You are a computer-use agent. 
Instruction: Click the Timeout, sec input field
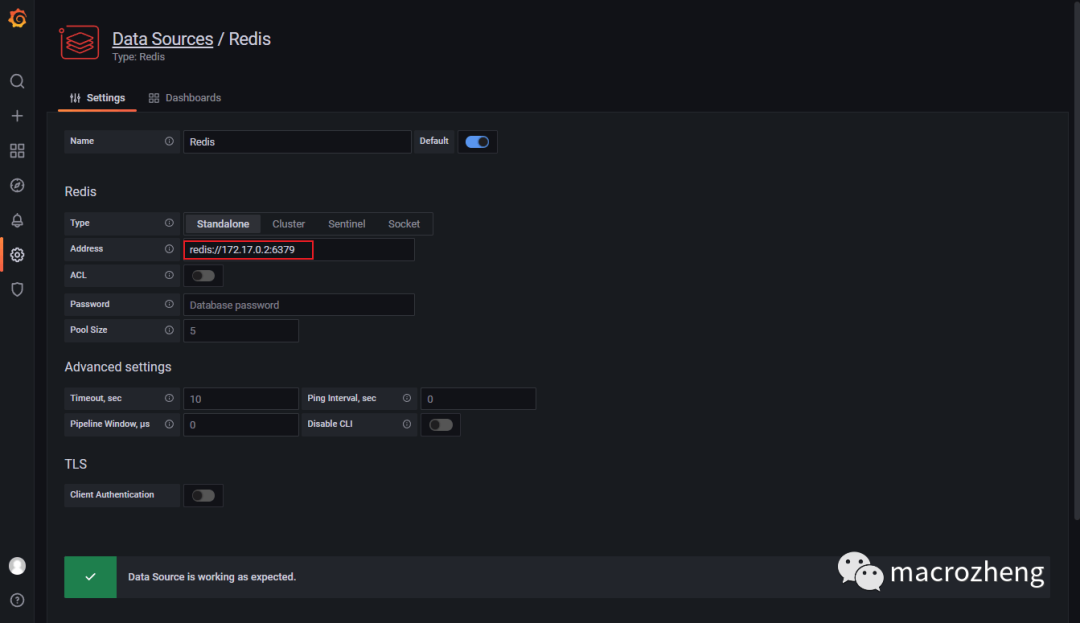coord(240,399)
